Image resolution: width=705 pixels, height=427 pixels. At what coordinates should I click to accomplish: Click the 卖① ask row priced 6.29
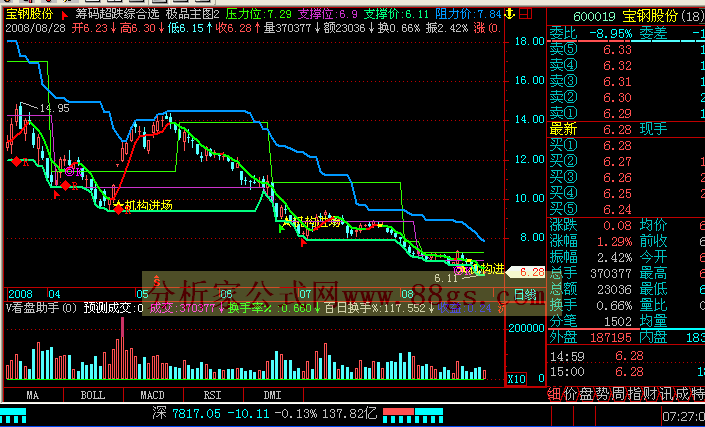626,114
